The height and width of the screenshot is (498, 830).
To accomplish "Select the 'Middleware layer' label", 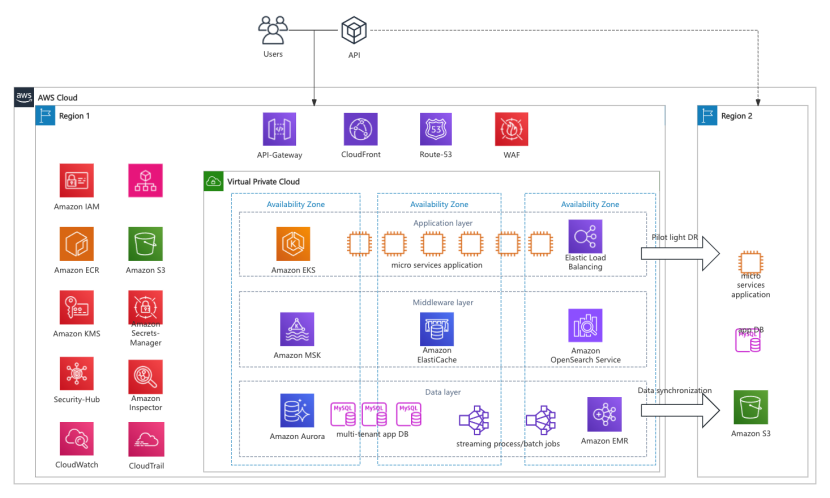I will point(443,303).
